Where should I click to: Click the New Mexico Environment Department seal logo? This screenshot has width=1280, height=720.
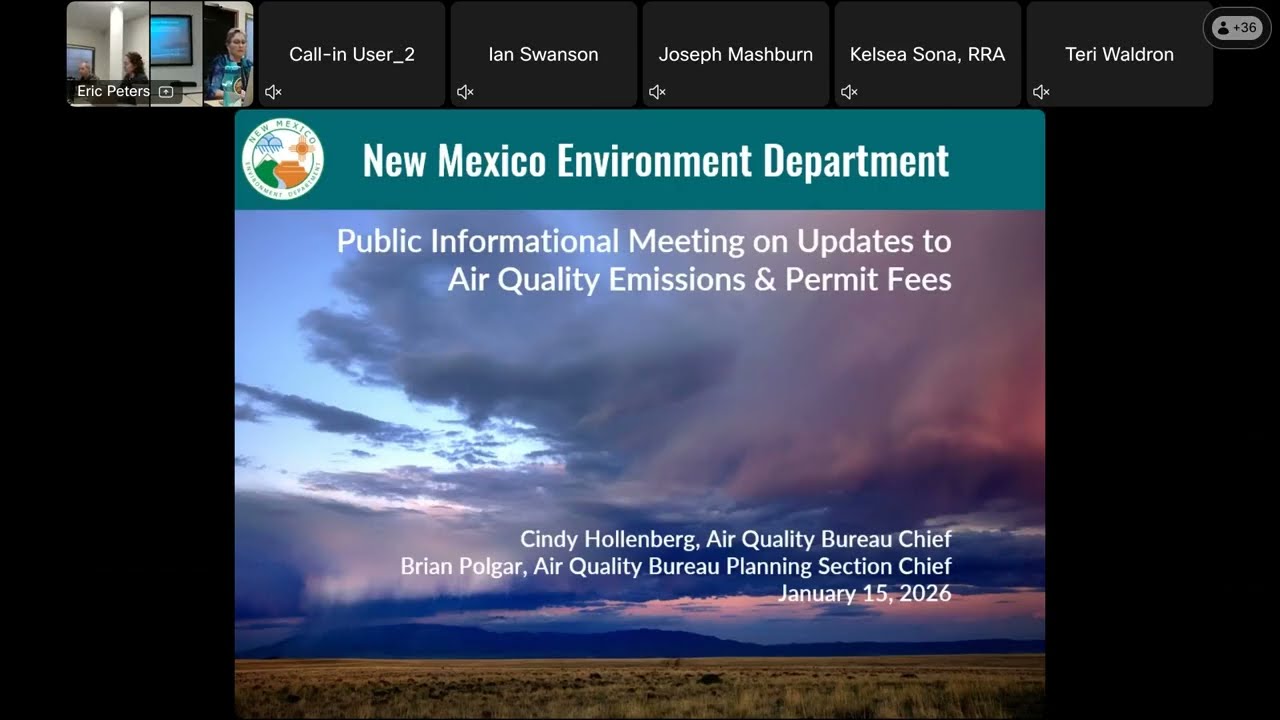tap(283, 159)
